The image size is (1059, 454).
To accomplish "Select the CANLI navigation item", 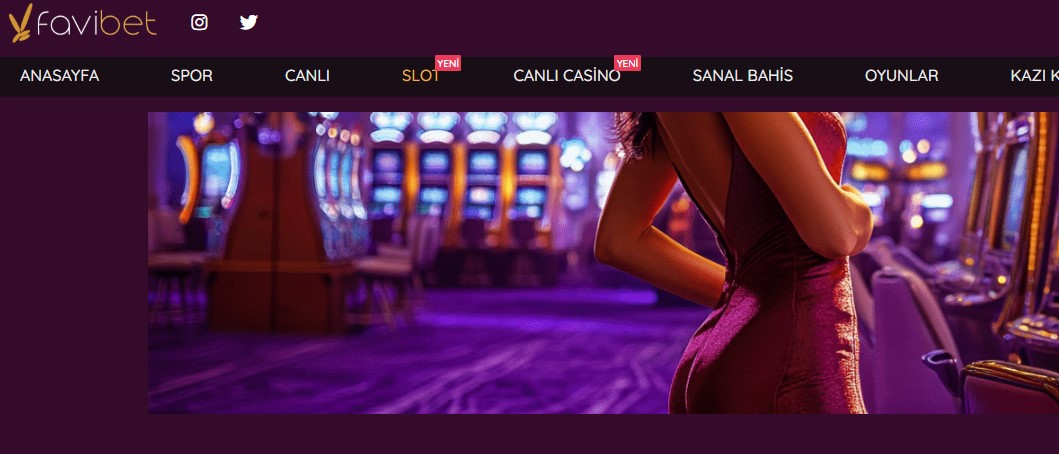I will [307, 76].
